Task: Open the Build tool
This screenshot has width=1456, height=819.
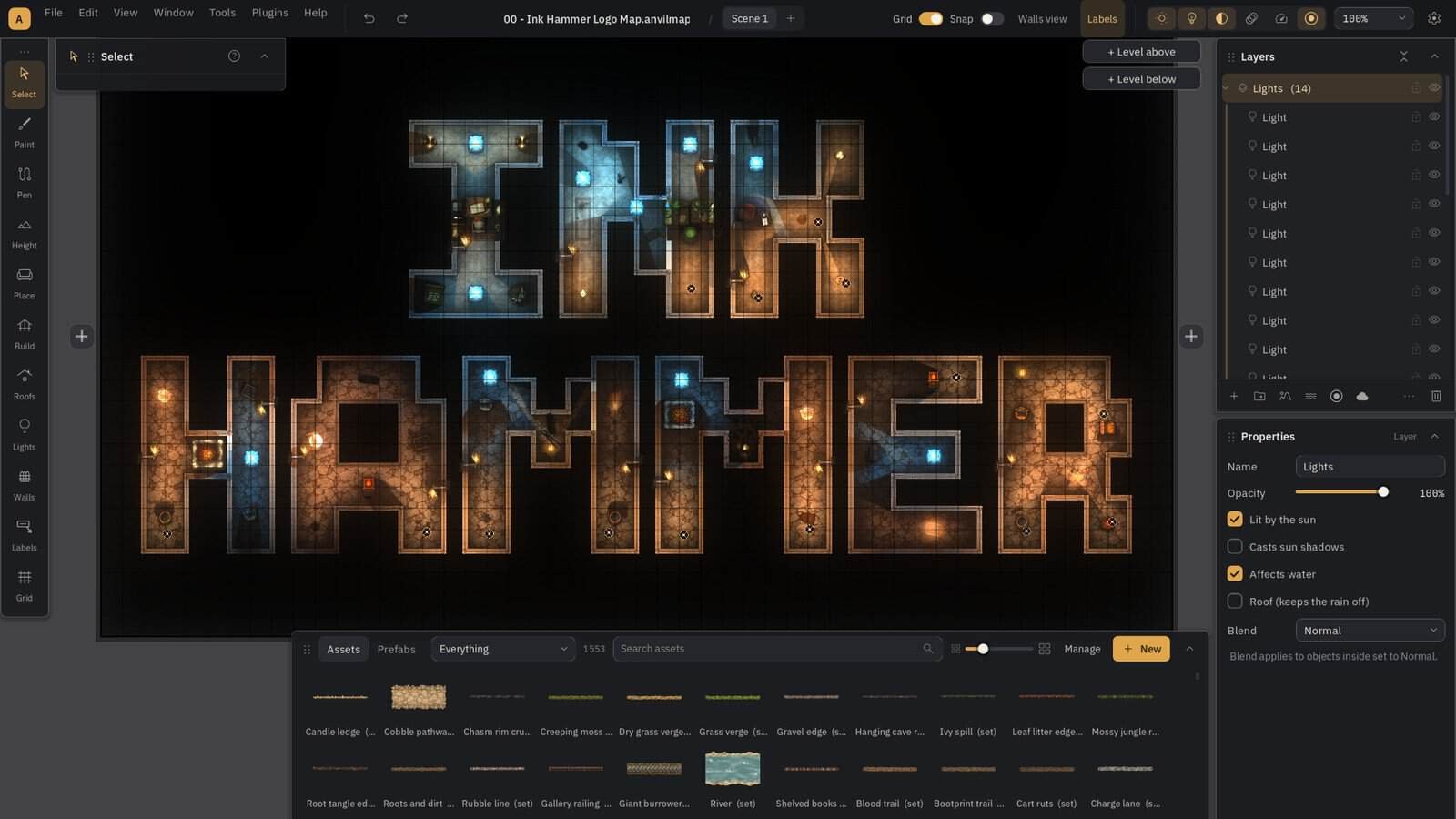Action: tap(25, 334)
